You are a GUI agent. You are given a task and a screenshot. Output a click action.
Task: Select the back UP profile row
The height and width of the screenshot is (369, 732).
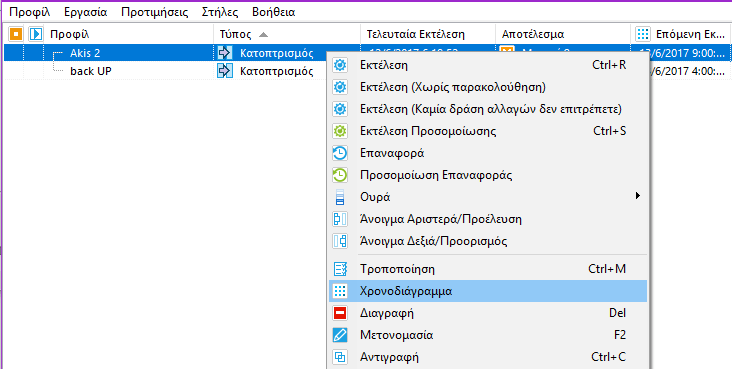[x=366, y=71]
